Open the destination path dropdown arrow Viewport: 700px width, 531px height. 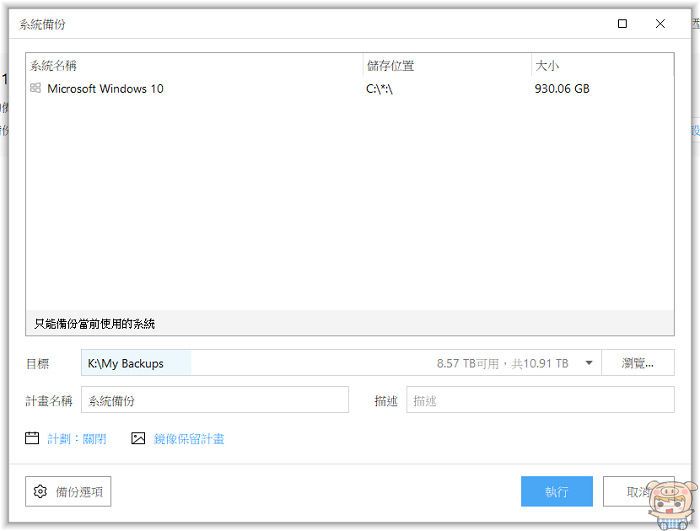click(x=589, y=363)
